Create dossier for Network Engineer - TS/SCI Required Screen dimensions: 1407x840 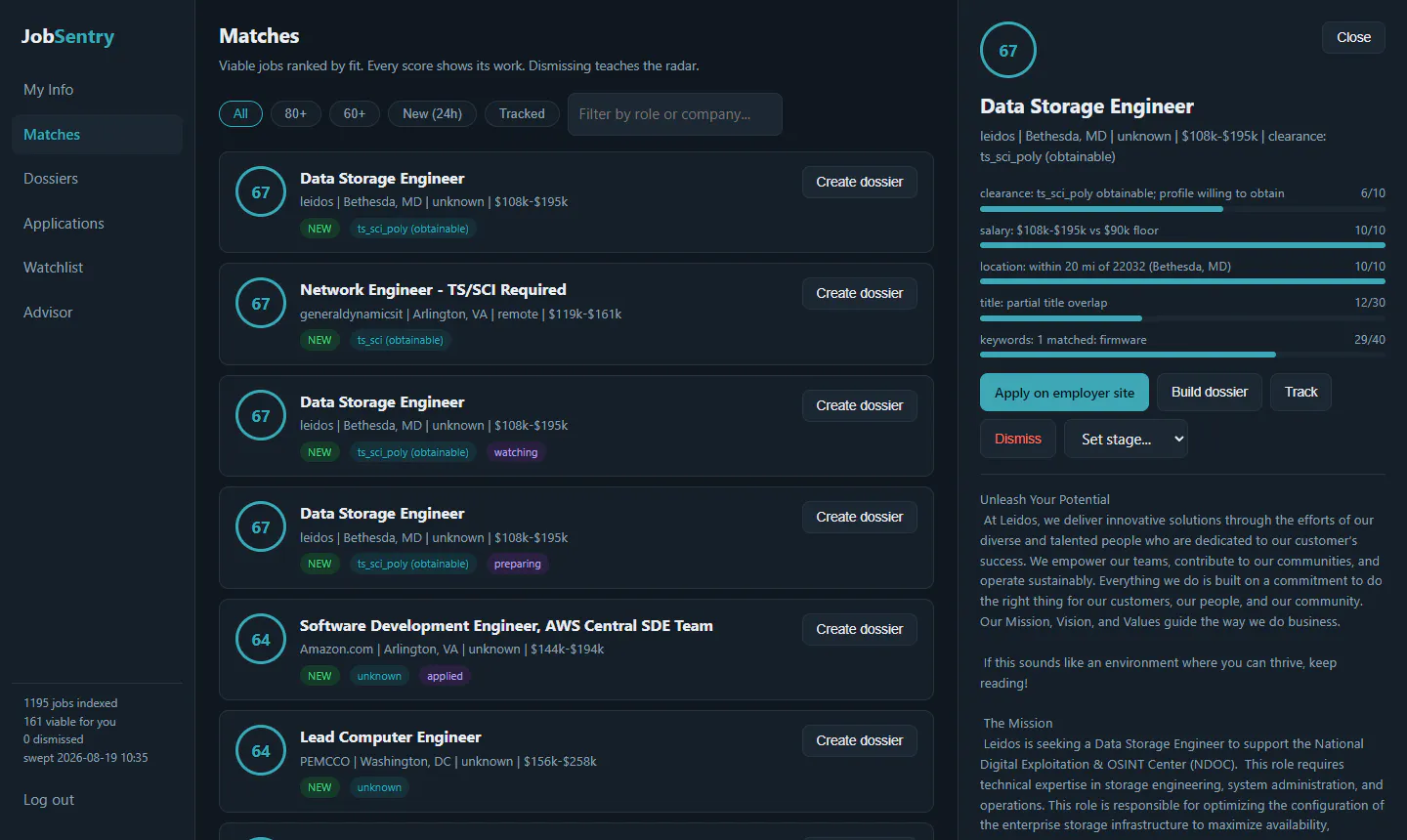860,293
